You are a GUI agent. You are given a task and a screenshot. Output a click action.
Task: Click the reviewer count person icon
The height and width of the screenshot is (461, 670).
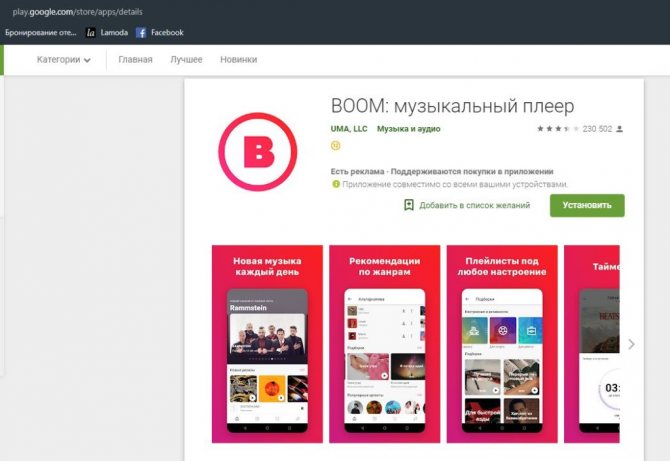(x=620, y=129)
